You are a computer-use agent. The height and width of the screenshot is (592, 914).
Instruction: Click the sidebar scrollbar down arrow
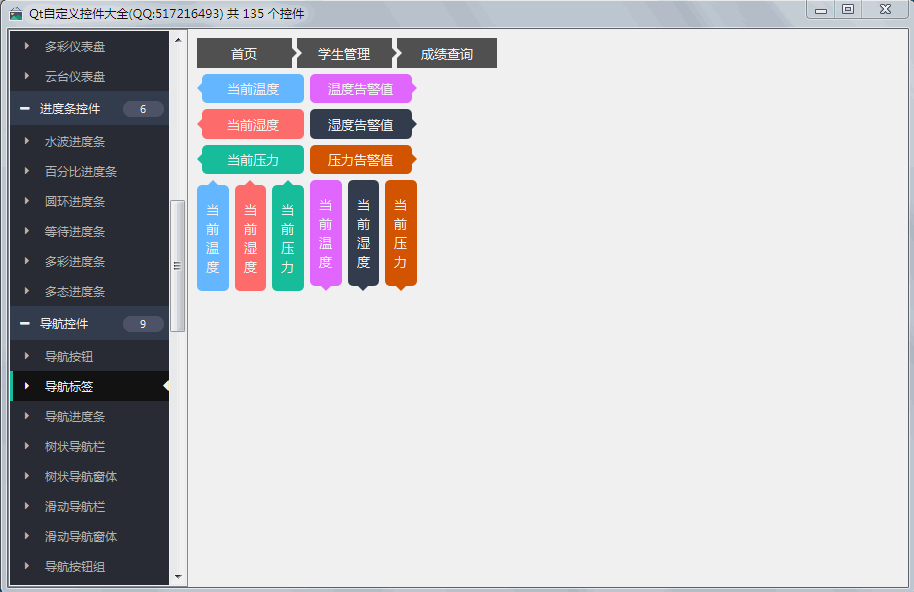178,577
